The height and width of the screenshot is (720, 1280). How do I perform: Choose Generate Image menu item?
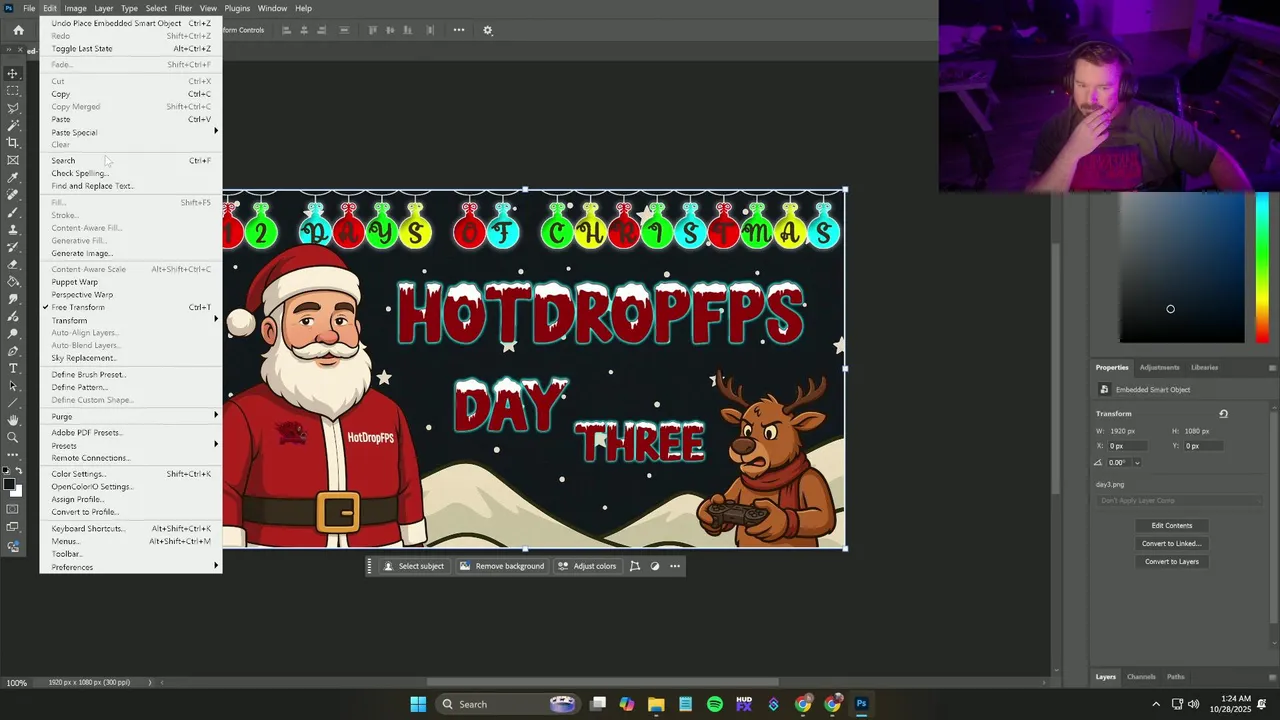pos(130,253)
